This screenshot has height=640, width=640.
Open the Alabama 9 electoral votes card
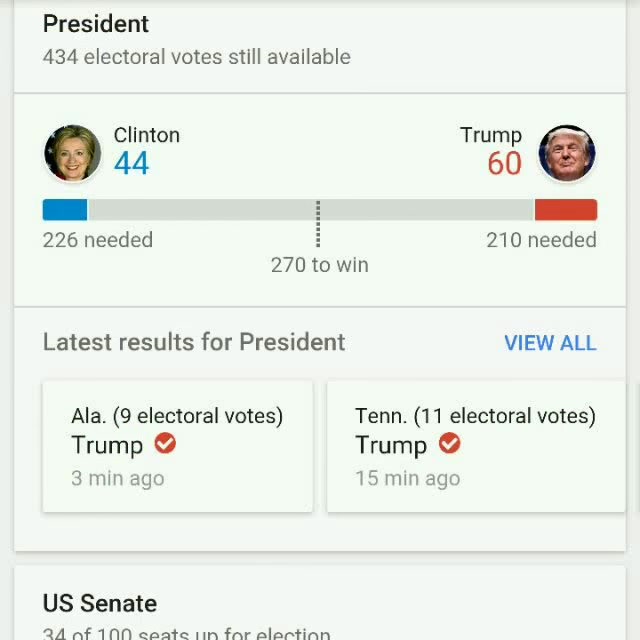(x=177, y=446)
